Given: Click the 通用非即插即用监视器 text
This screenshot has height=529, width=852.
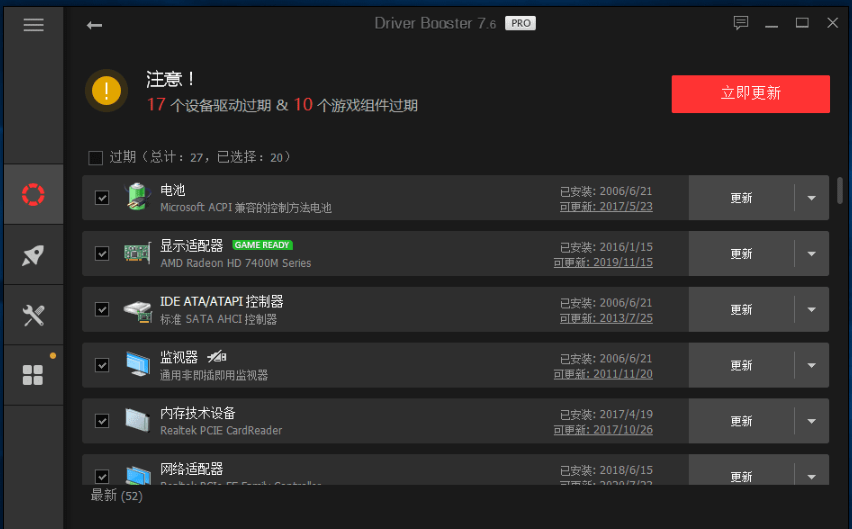Looking at the screenshot, I should tap(214, 375).
